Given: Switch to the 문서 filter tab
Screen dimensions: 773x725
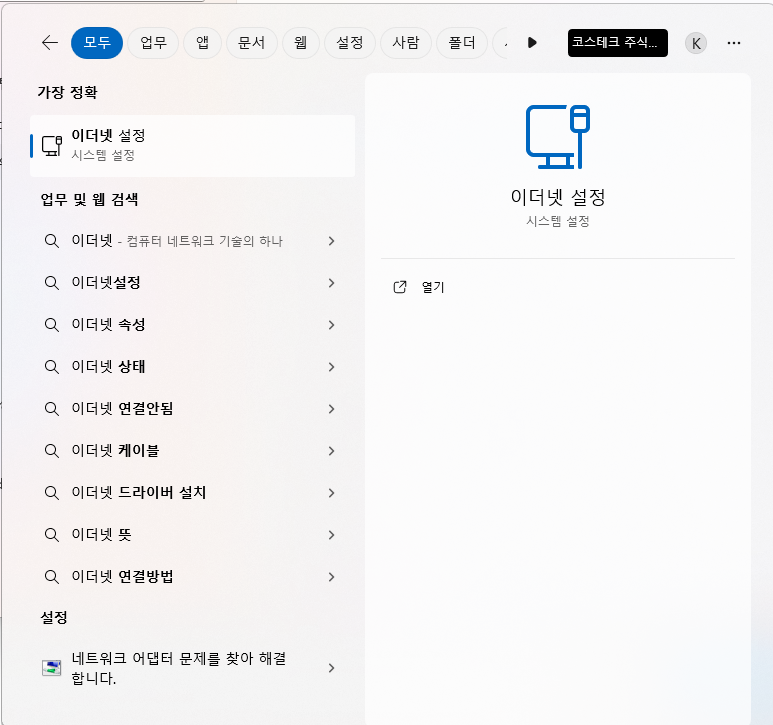Looking at the screenshot, I should coord(251,43).
